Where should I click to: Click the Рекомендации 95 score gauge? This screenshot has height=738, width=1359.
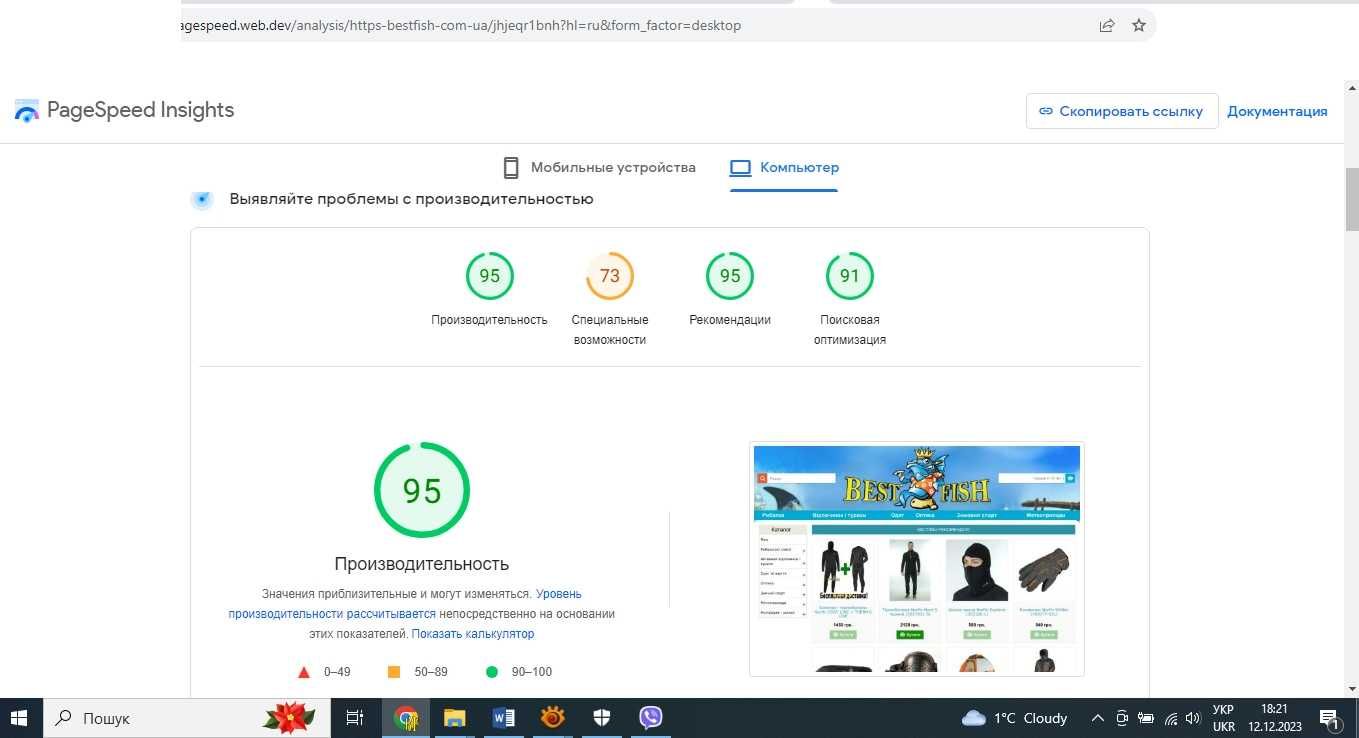pyautogui.click(x=730, y=276)
